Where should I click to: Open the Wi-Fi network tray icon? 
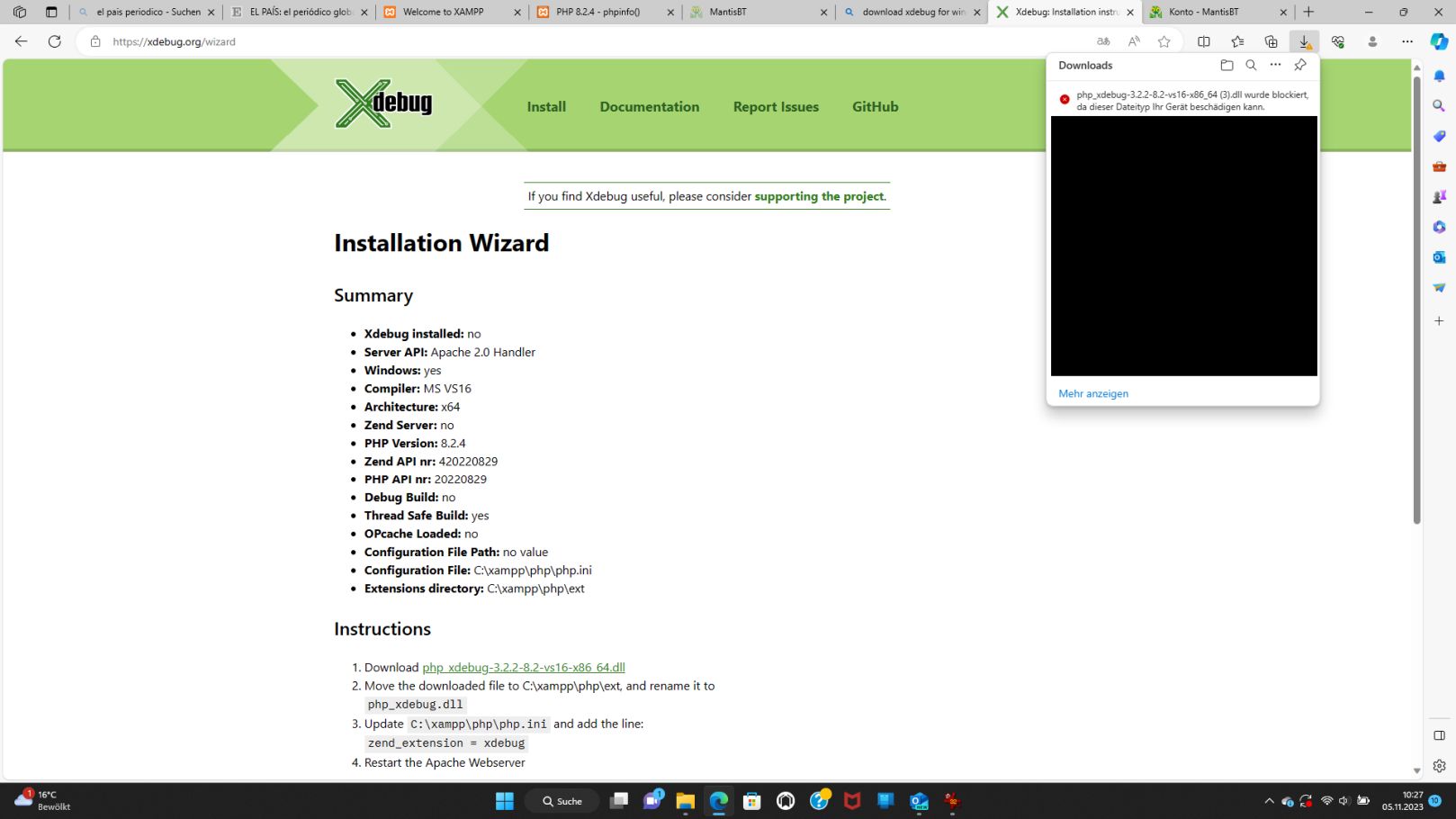point(1326,801)
